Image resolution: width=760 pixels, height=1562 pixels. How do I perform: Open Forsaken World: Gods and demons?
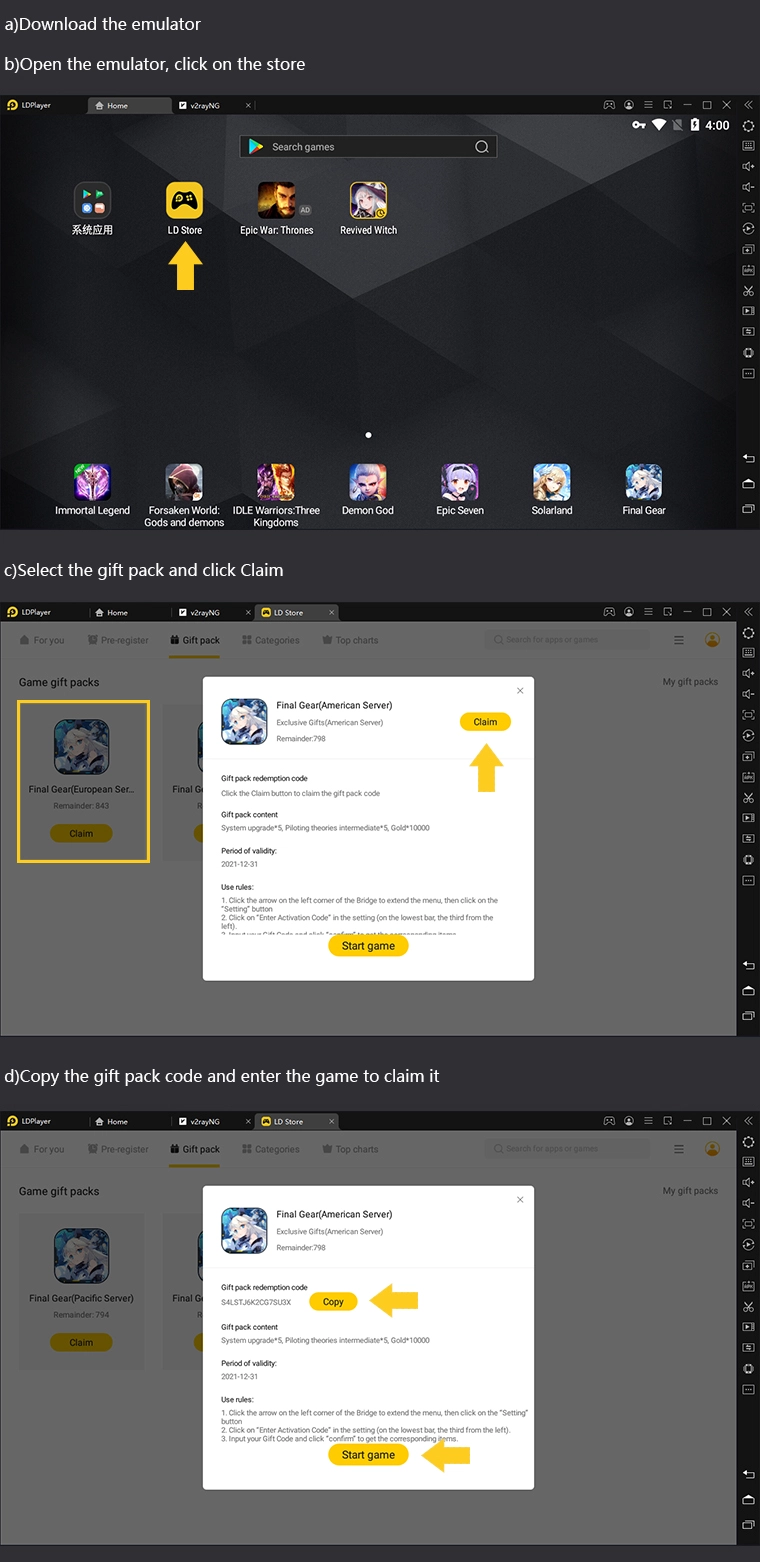tap(184, 482)
